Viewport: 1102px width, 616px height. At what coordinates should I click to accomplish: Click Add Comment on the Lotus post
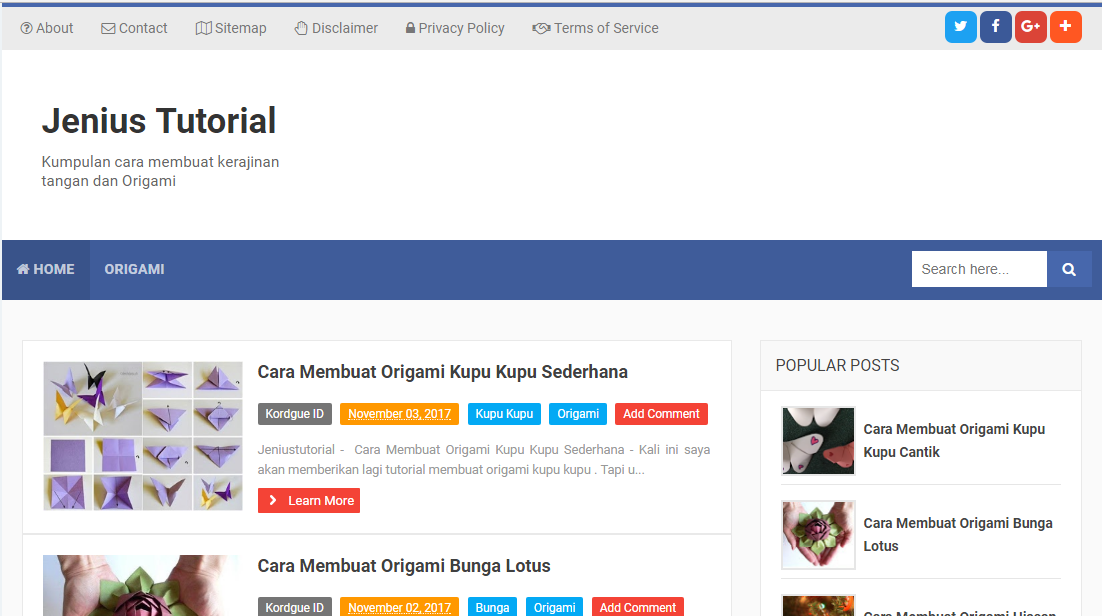coord(637,608)
